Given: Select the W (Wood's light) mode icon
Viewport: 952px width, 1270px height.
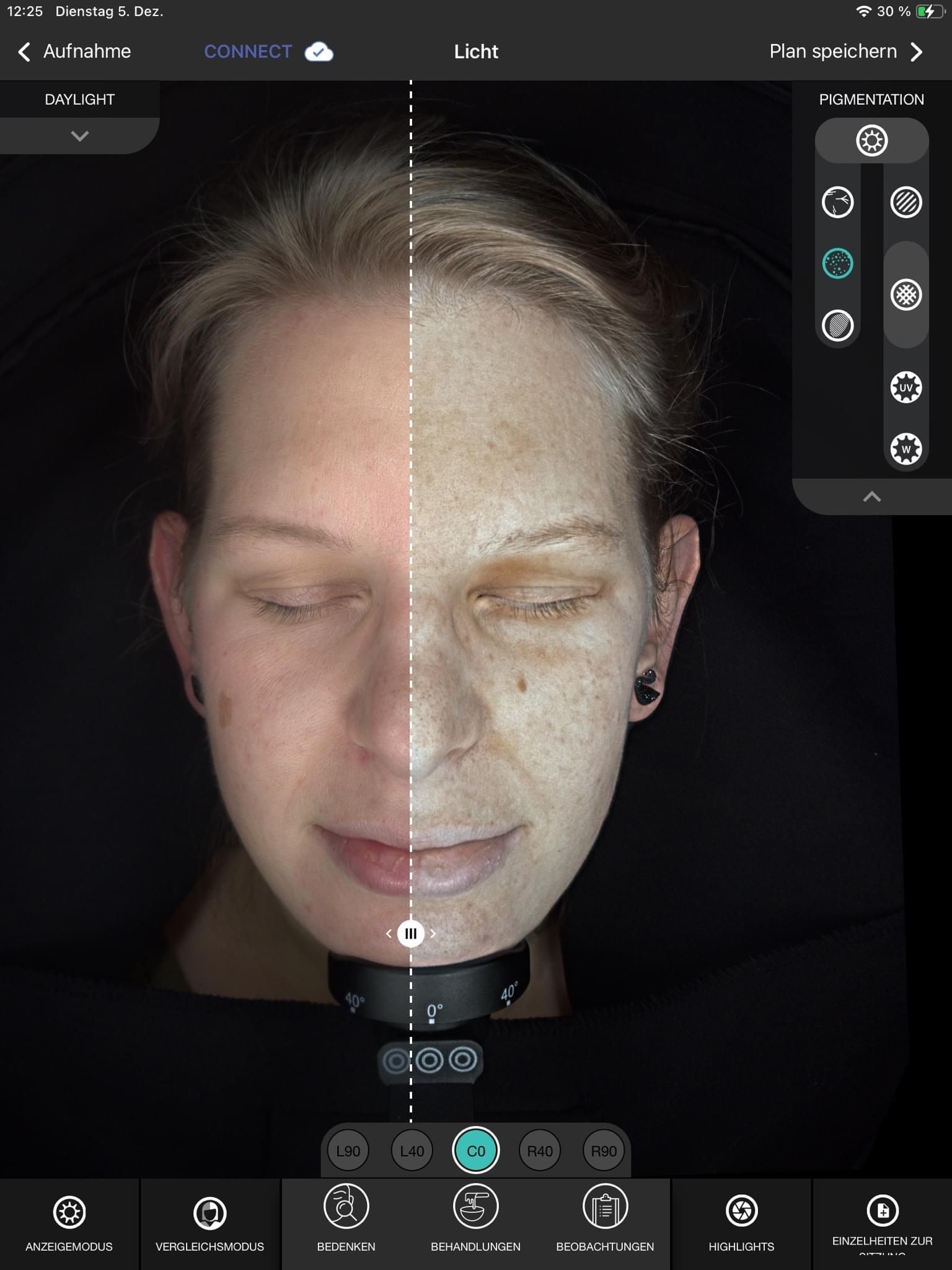Looking at the screenshot, I should (x=906, y=449).
